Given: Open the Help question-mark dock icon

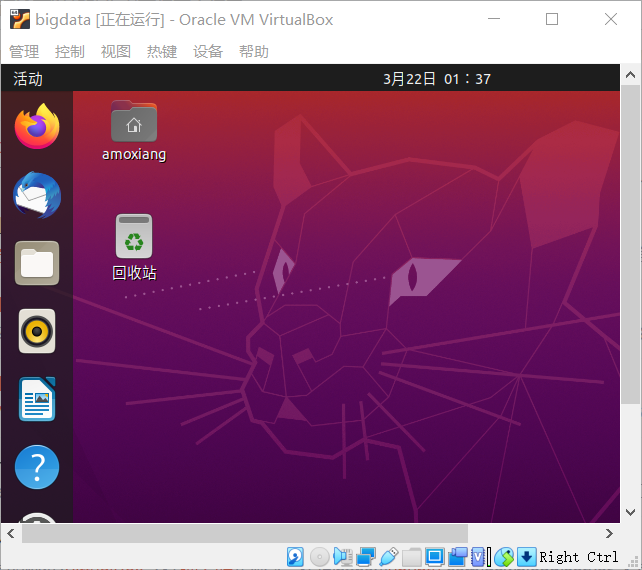Looking at the screenshot, I should click(x=37, y=467).
